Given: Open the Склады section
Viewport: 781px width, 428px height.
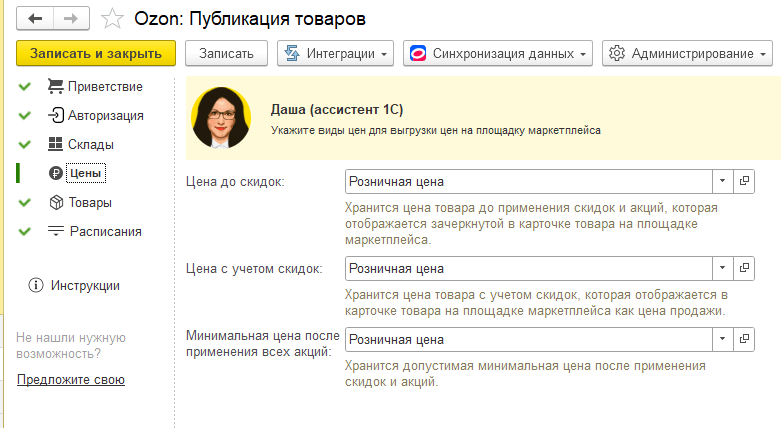Looking at the screenshot, I should (91, 144).
